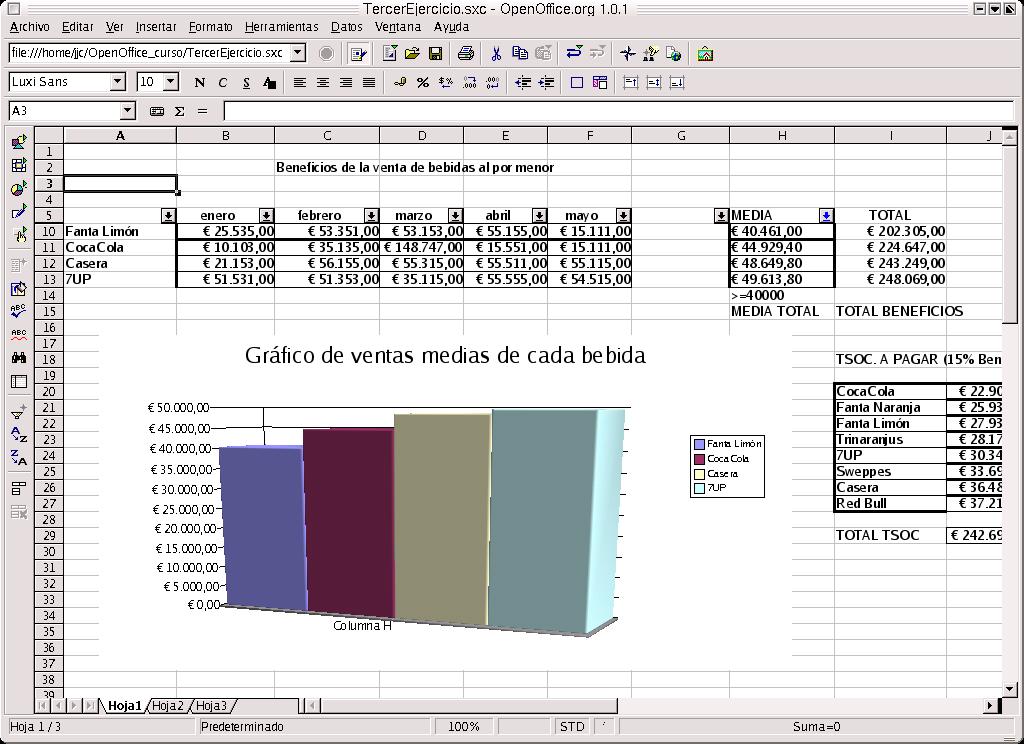Viewport: 1024px width, 744px height.
Task: Click the formula input line
Action: click(617, 111)
